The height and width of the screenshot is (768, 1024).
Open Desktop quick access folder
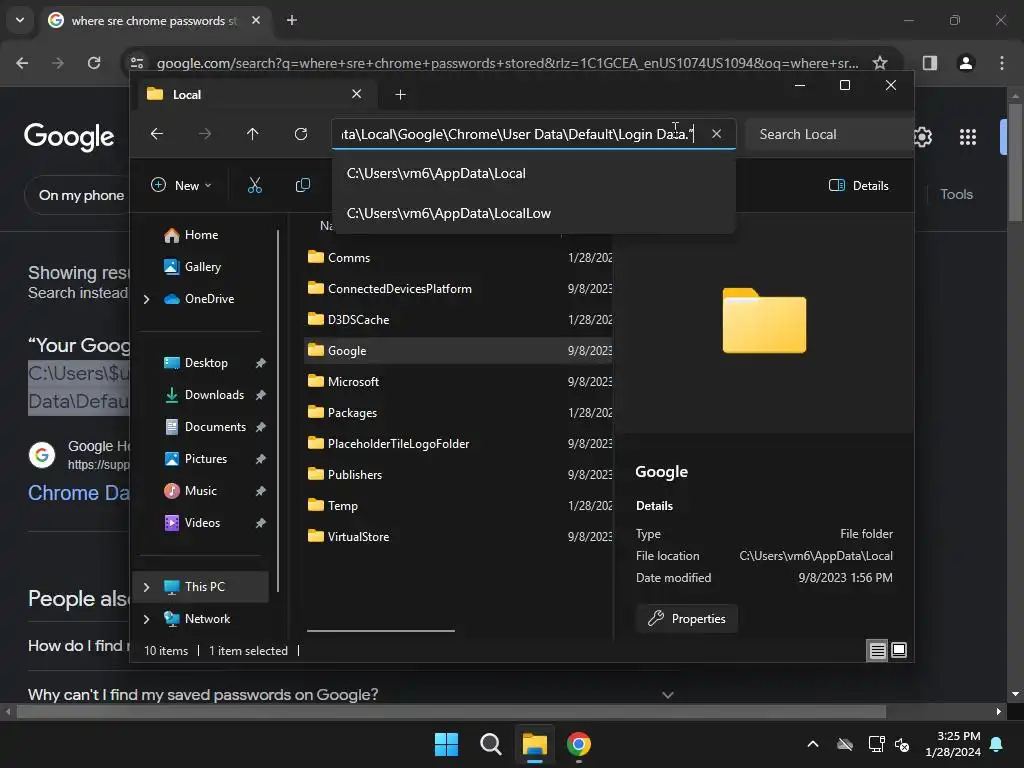pos(206,362)
